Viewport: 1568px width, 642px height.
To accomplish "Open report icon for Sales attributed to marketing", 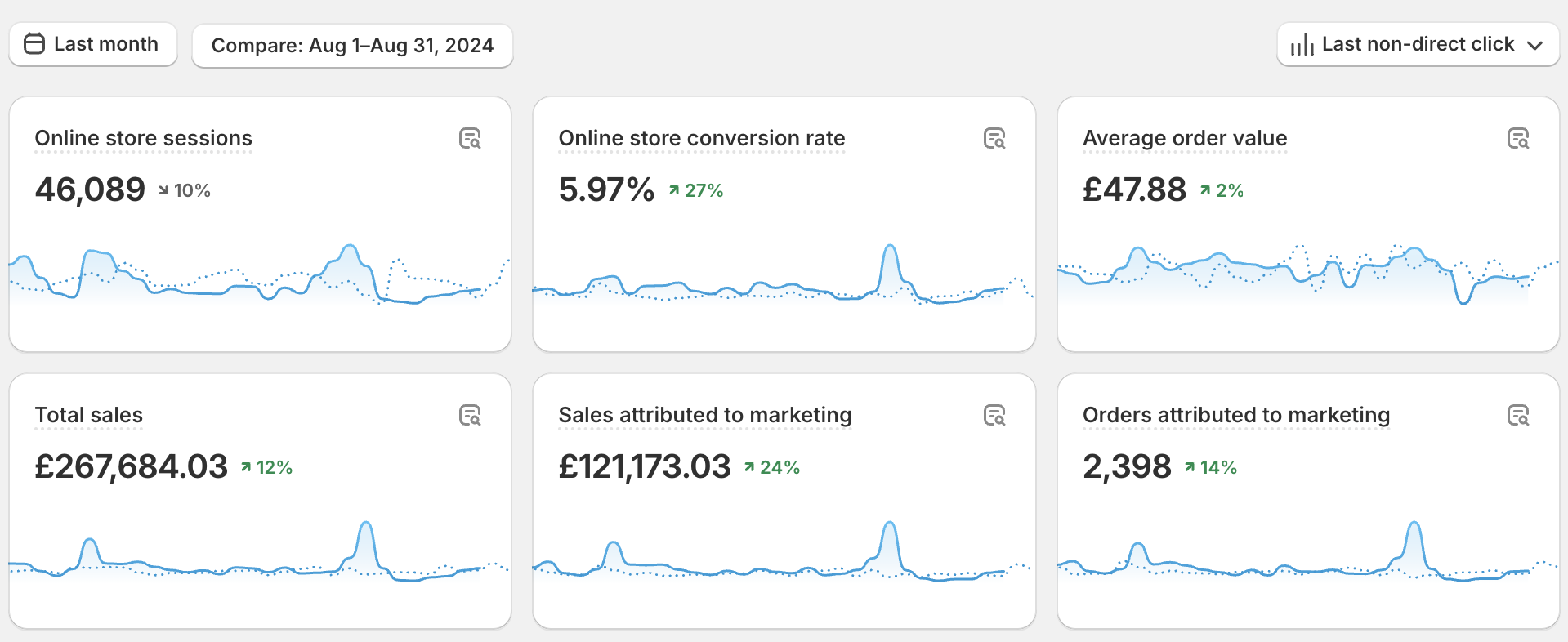I will [994, 416].
